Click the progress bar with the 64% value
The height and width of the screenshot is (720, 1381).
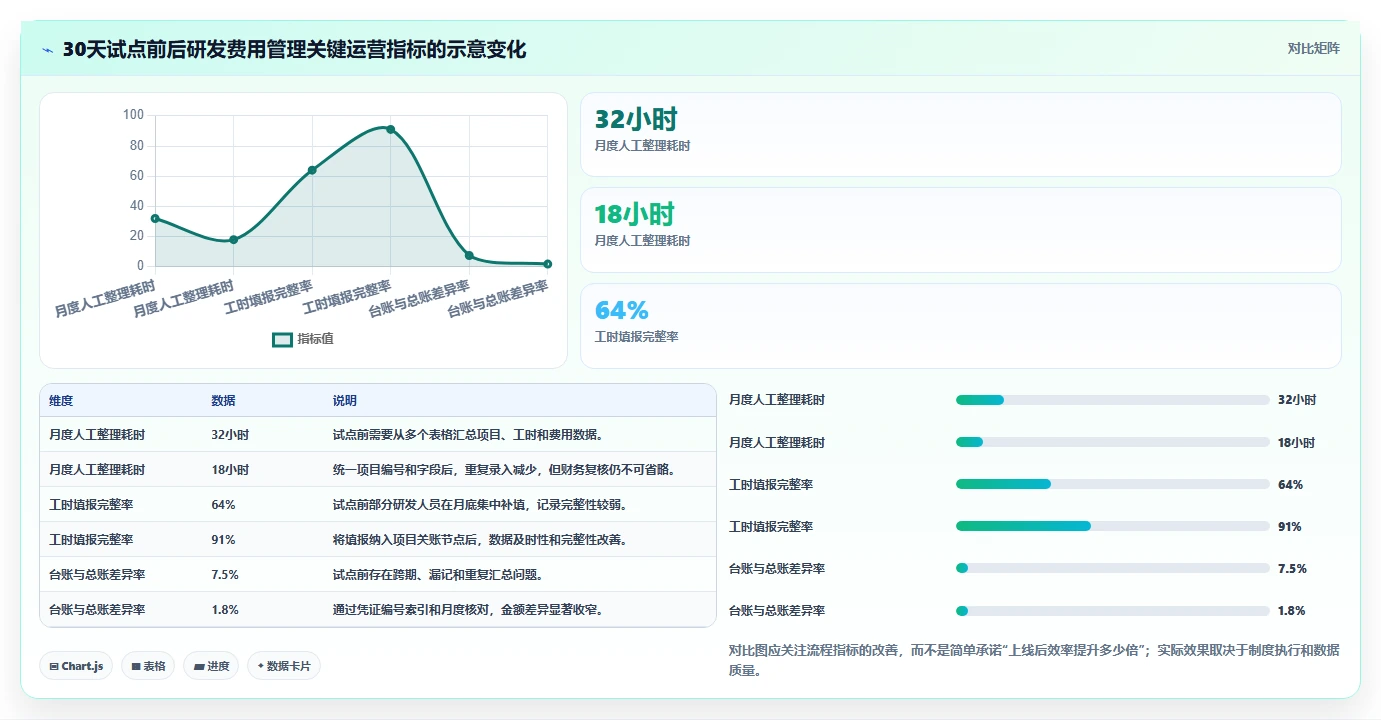pyautogui.click(x=1112, y=484)
